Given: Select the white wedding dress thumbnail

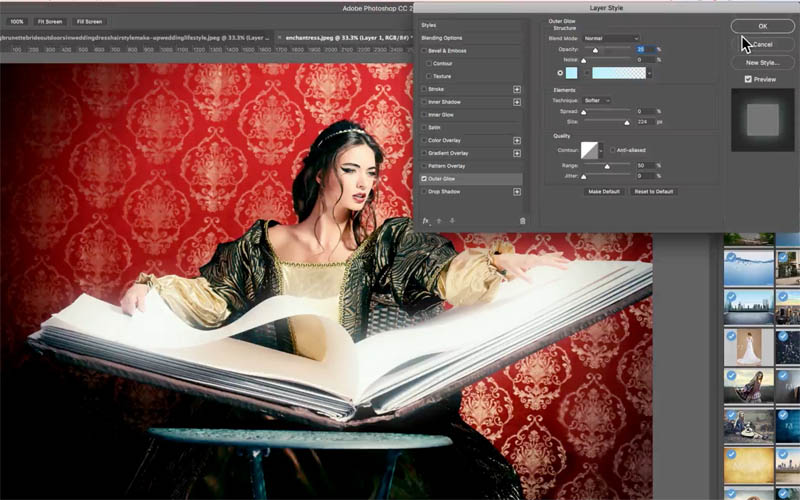Looking at the screenshot, I should pos(747,347).
